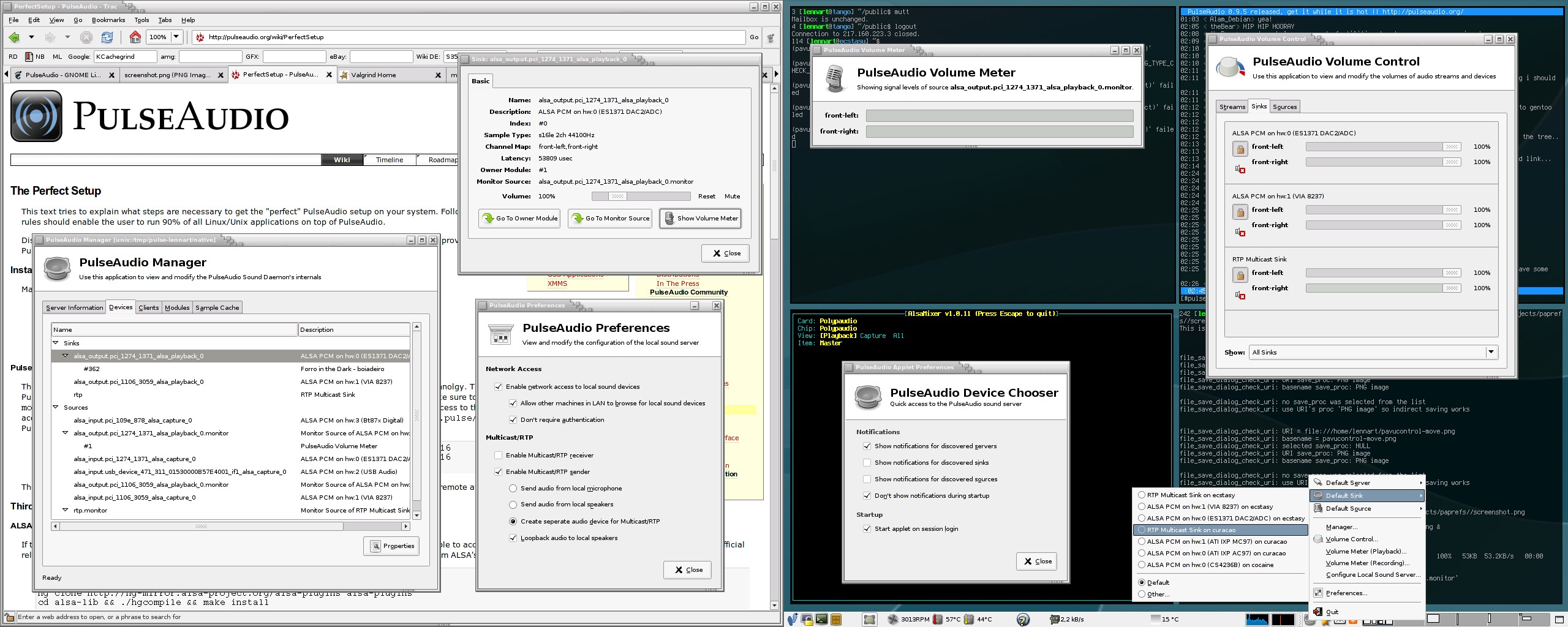Close the Valgrind Home browser tab
This screenshot has width=1568, height=627.
437,75
